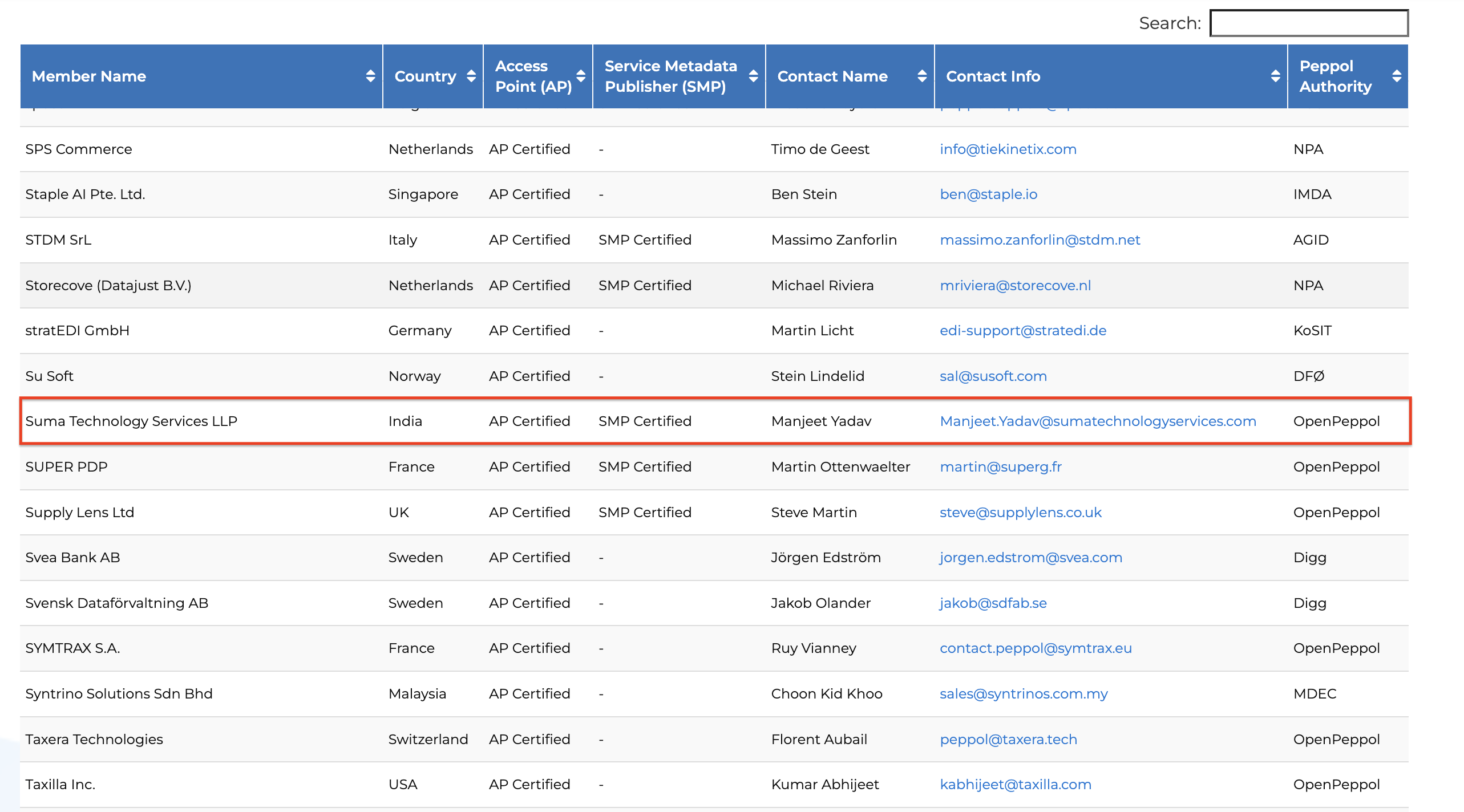This screenshot has width=1464, height=812.
Task: Click sort arrows on Peppol Authority column
Action: (1396, 76)
